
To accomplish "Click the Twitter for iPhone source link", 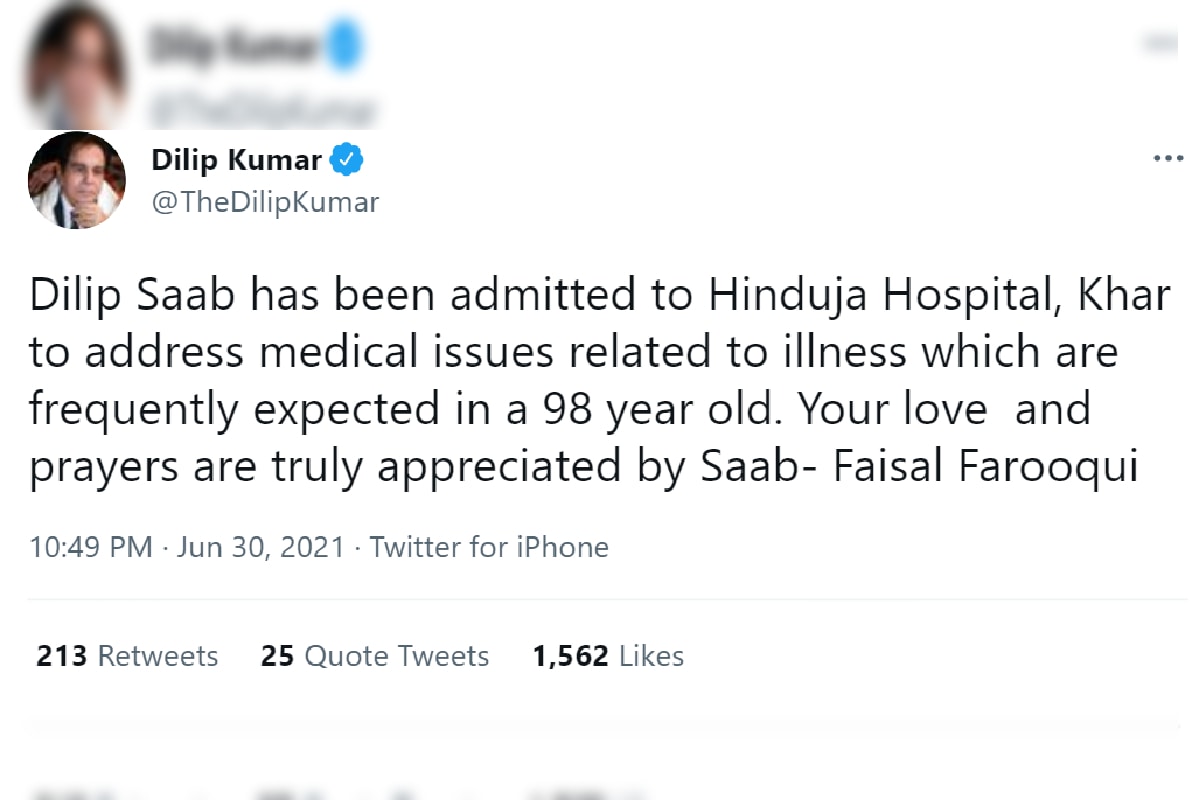I will 489,547.
